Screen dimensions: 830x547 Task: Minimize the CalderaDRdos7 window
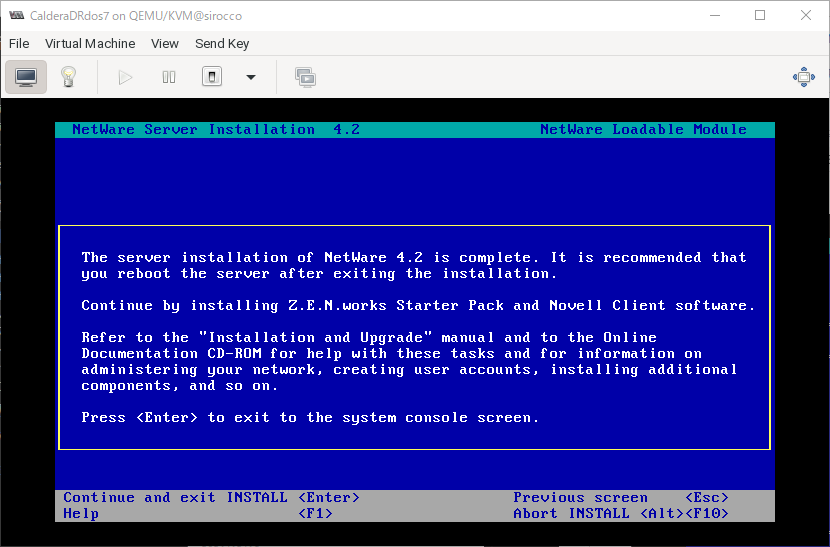(715, 15)
